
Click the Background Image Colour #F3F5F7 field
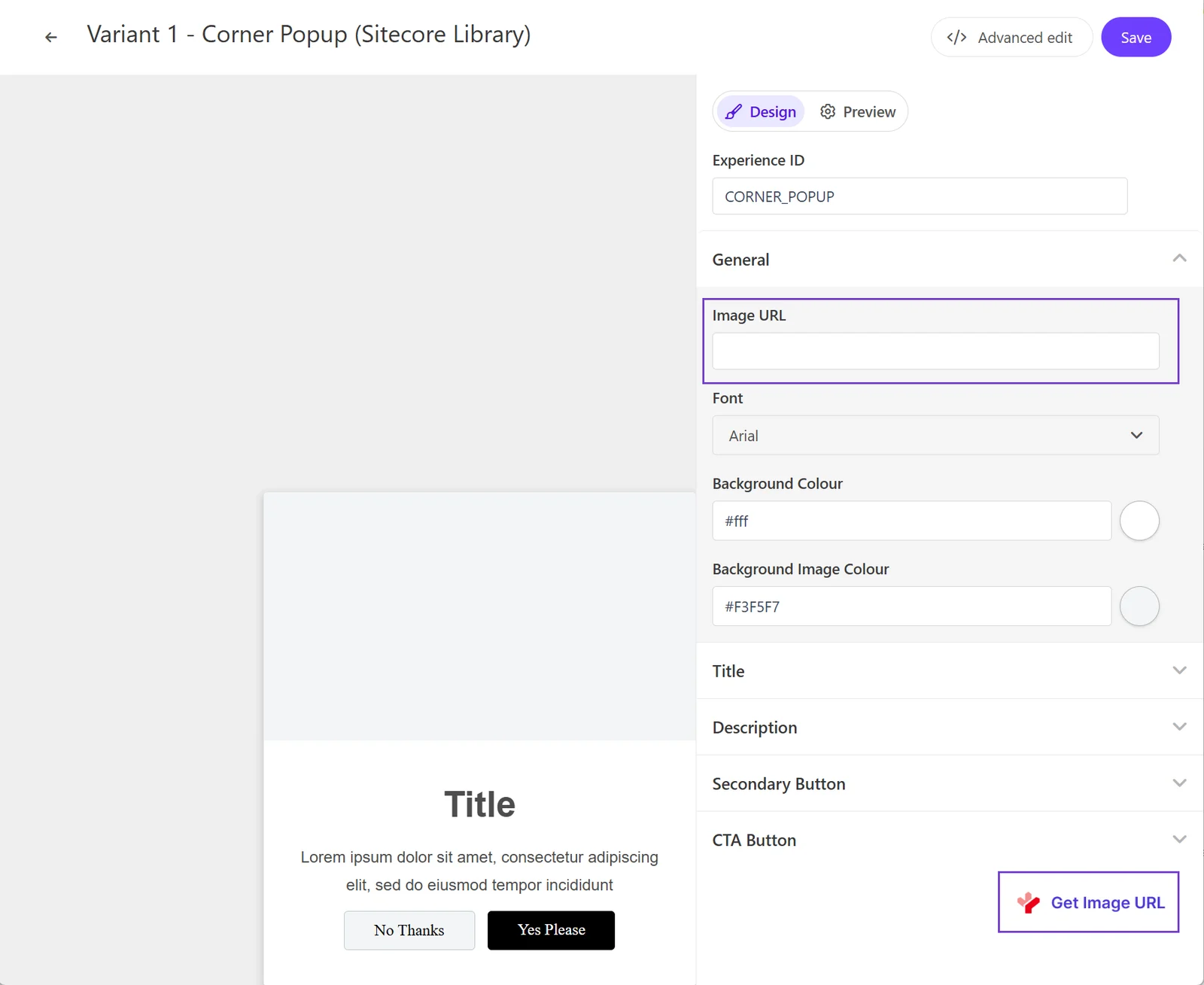pos(911,606)
